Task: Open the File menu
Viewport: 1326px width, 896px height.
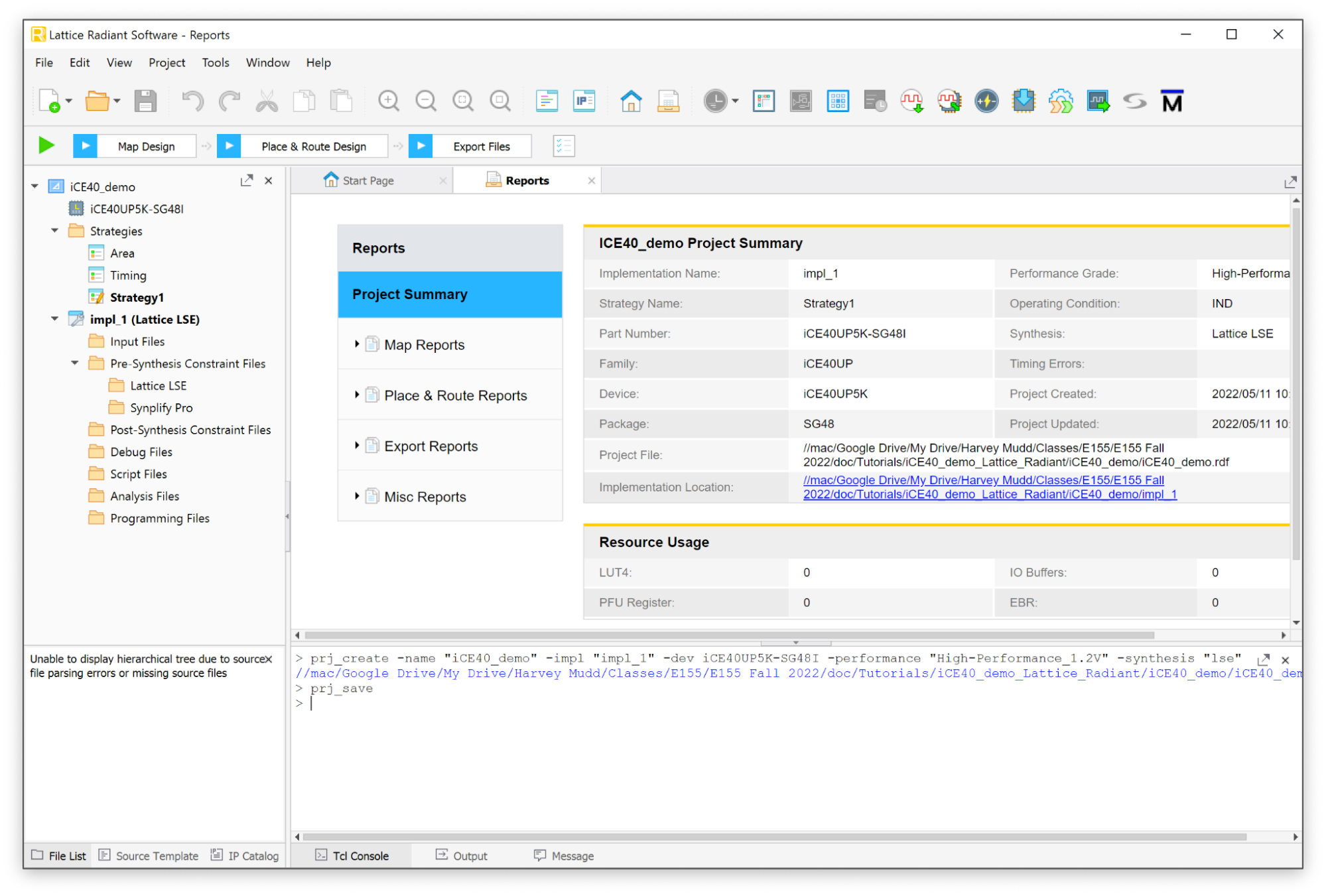Action: tap(44, 62)
